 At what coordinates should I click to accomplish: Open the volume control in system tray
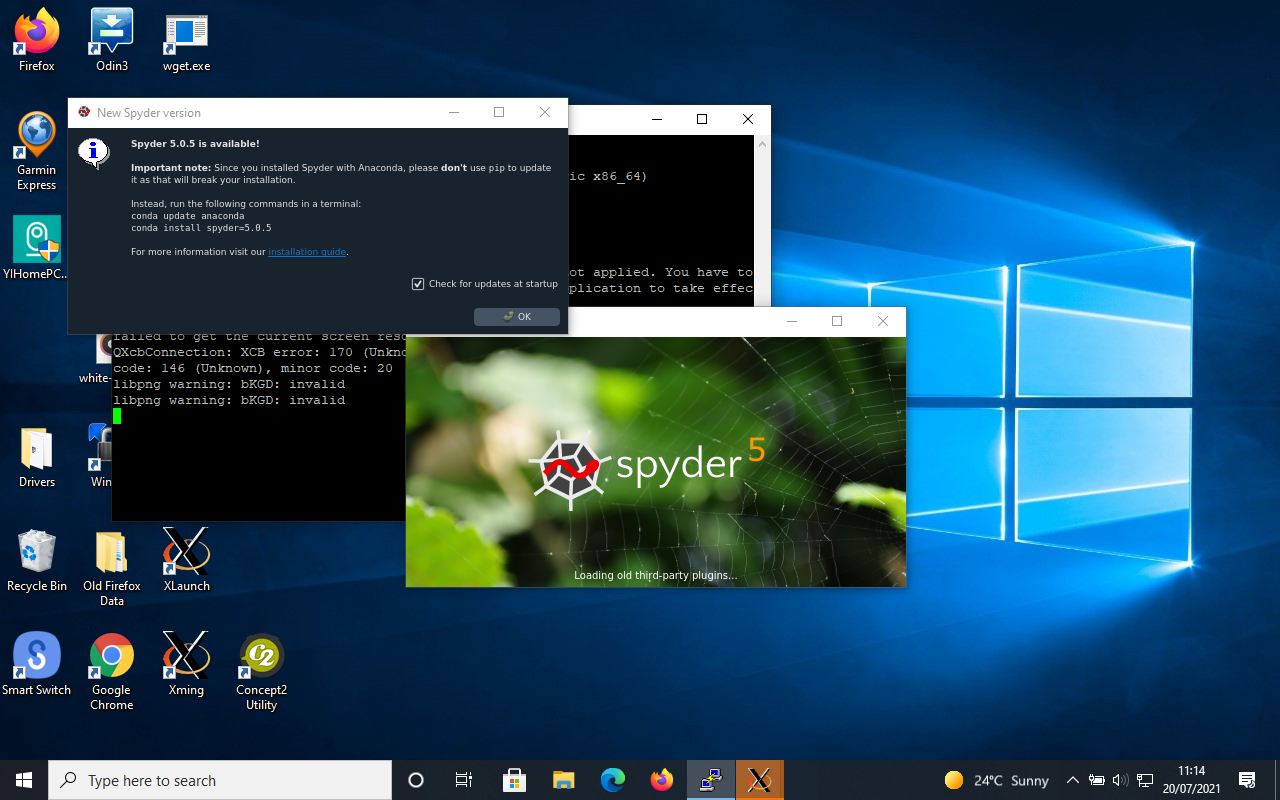click(x=1120, y=780)
